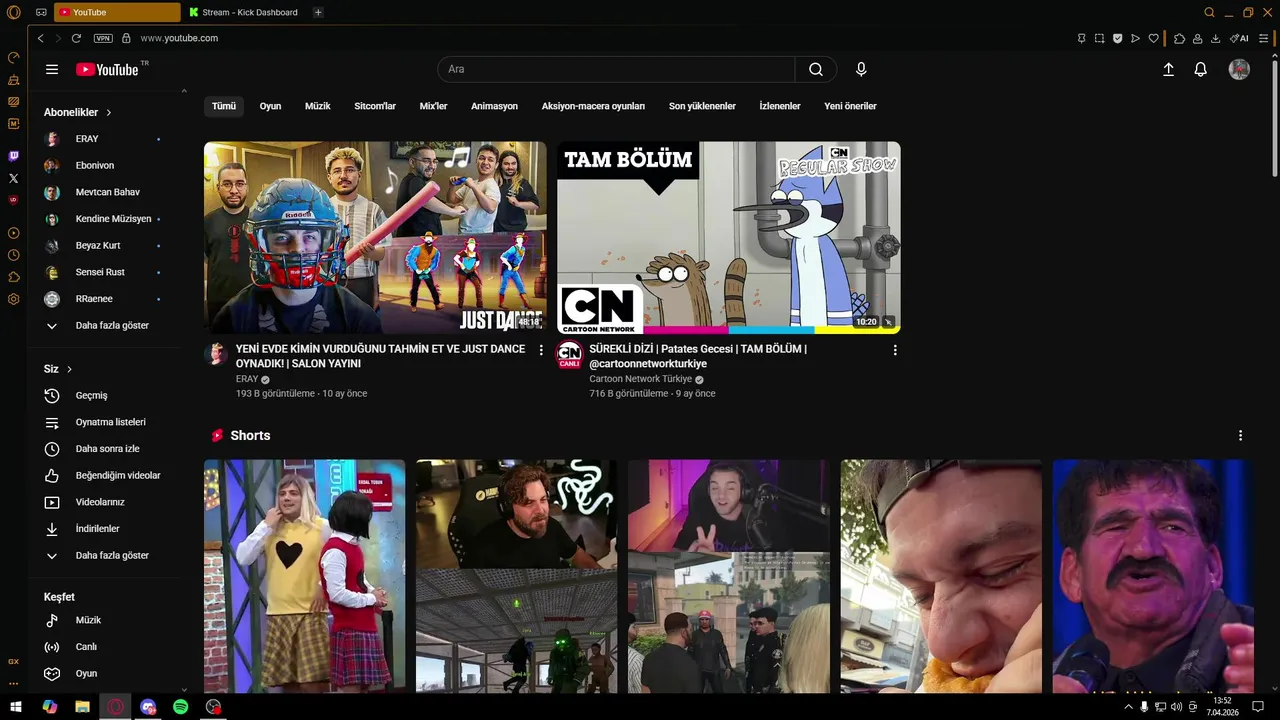Open Cartoon Network Türkiye channel name
Viewport: 1280px width, 720px height.
pyautogui.click(x=640, y=379)
